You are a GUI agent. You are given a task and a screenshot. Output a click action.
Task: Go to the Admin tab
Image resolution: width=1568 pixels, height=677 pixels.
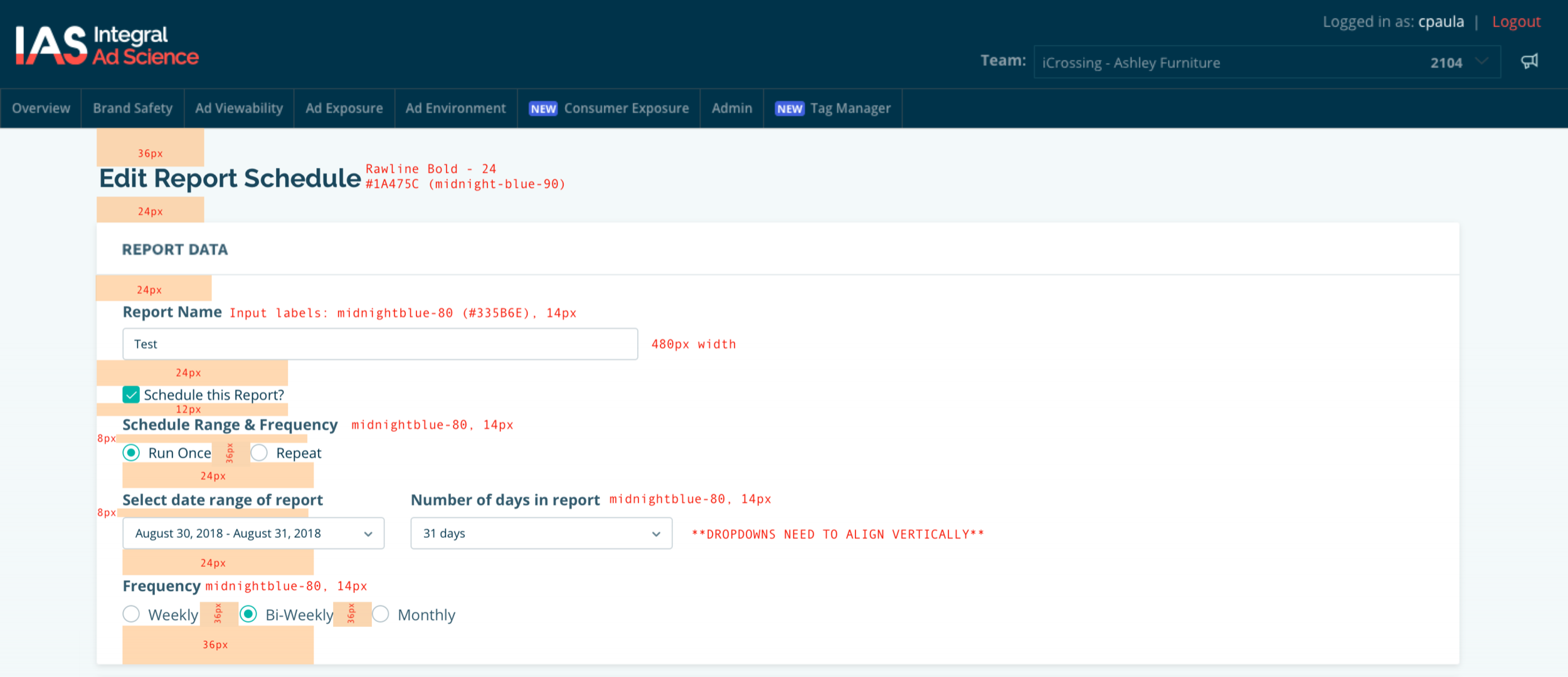[x=732, y=108]
